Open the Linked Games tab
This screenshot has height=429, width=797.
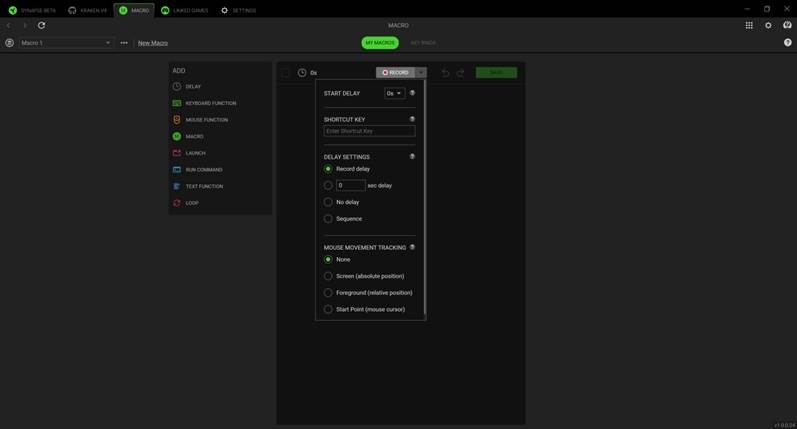(x=185, y=10)
